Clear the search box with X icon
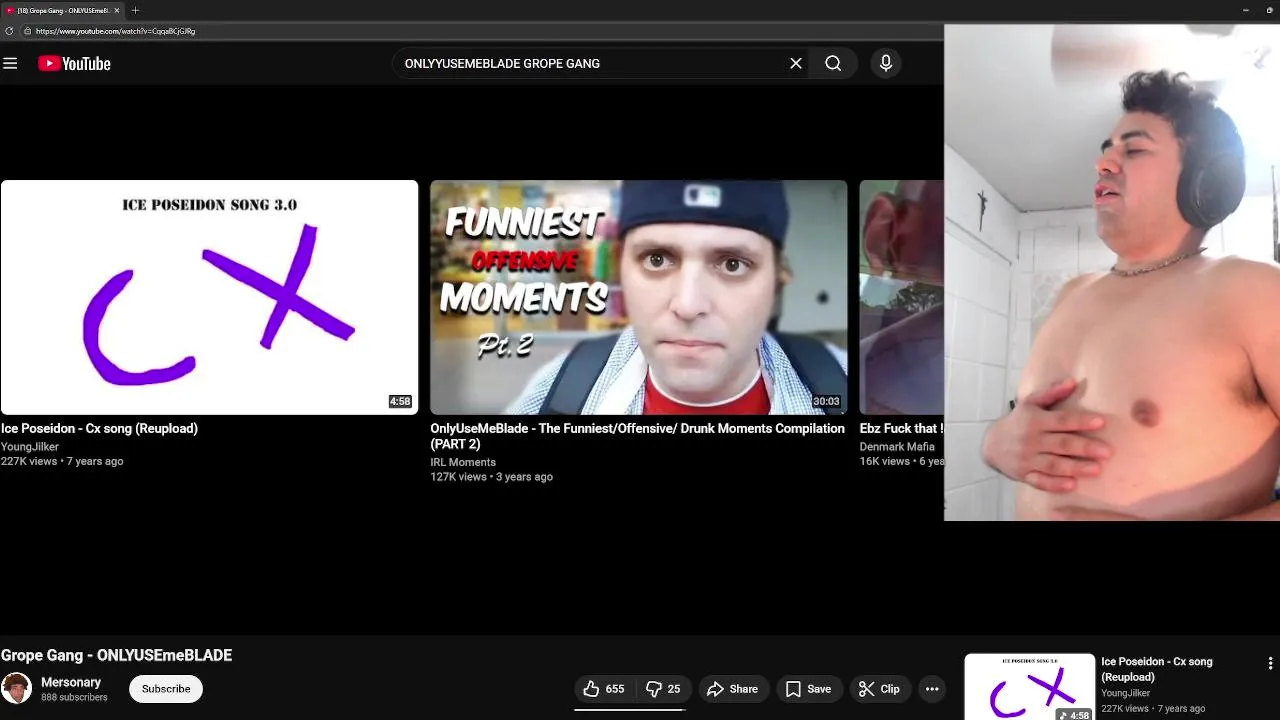 click(796, 63)
